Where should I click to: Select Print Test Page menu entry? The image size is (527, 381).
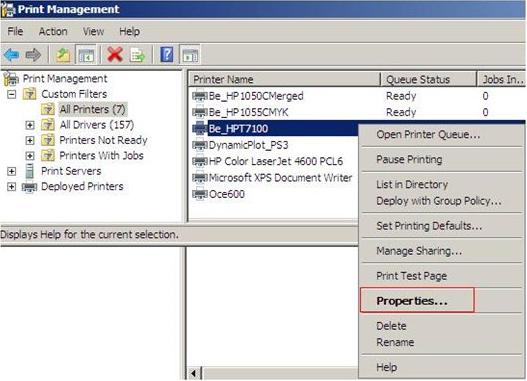411,276
